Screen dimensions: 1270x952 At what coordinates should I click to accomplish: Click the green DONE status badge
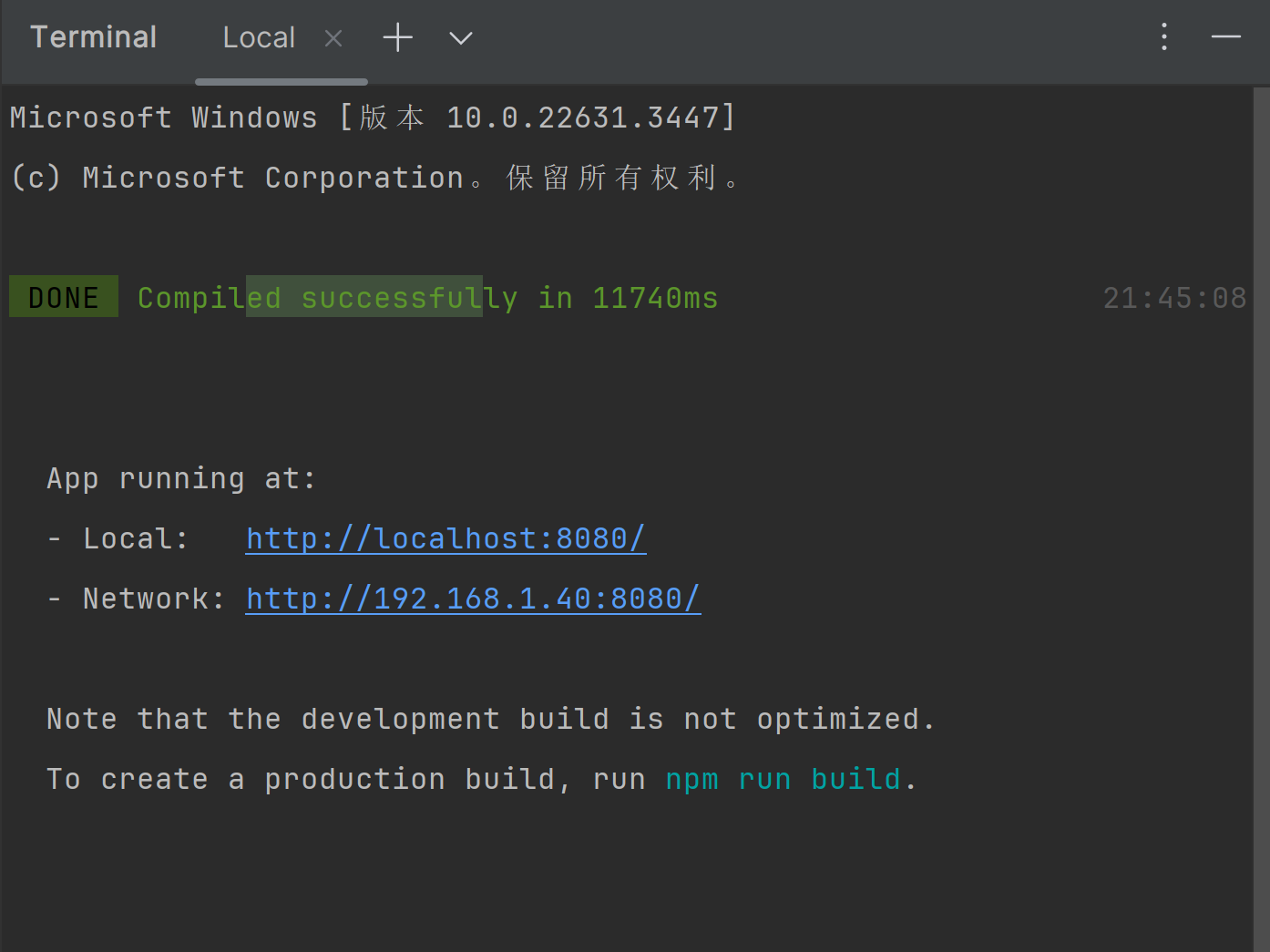(63, 296)
